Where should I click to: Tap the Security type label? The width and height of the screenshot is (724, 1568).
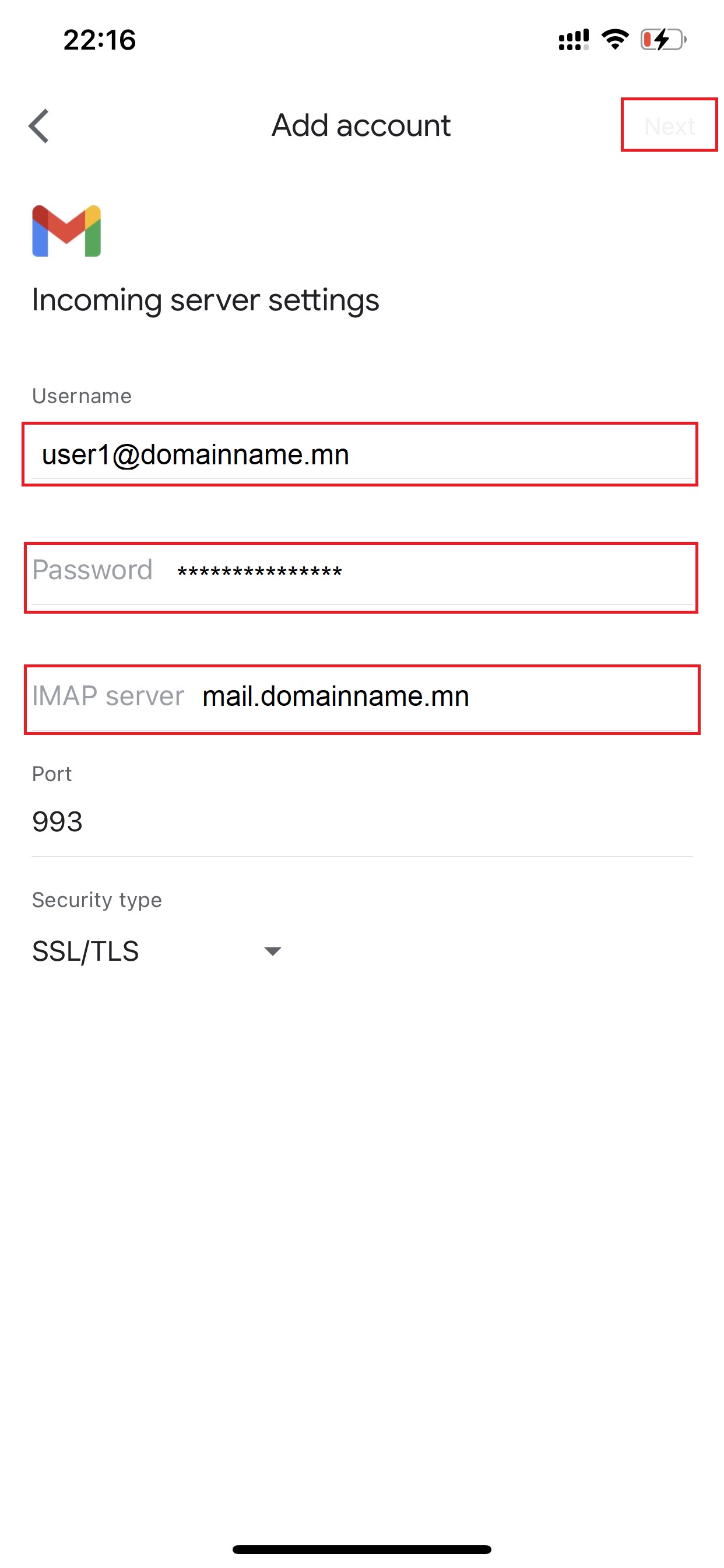(97, 900)
